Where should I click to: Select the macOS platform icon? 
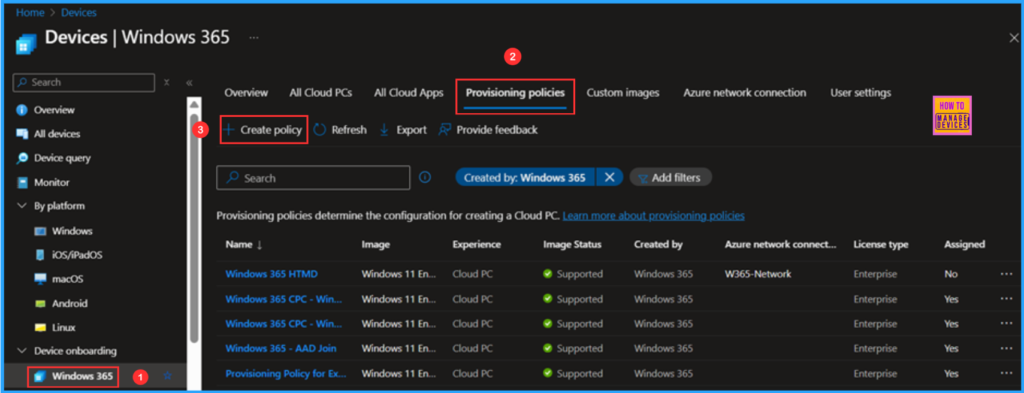coord(40,279)
